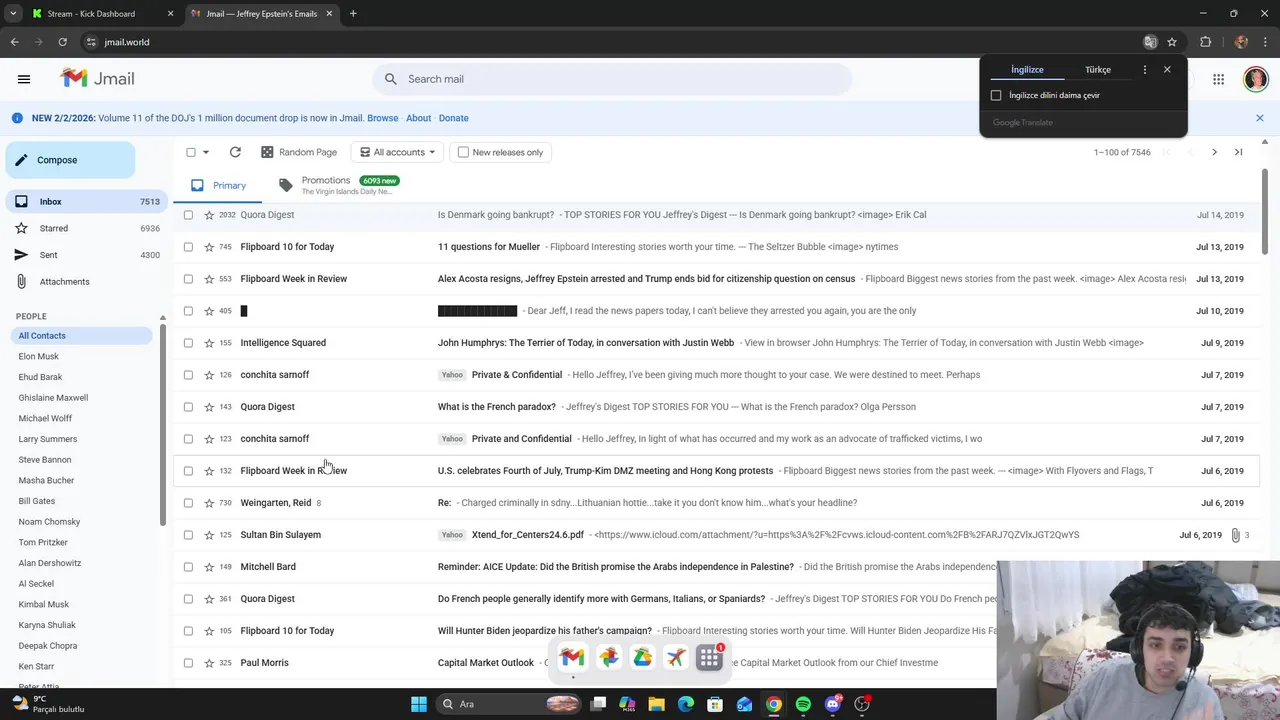The height and width of the screenshot is (720, 1280).
Task: Open the Sent folder
Action: click(x=85, y=255)
